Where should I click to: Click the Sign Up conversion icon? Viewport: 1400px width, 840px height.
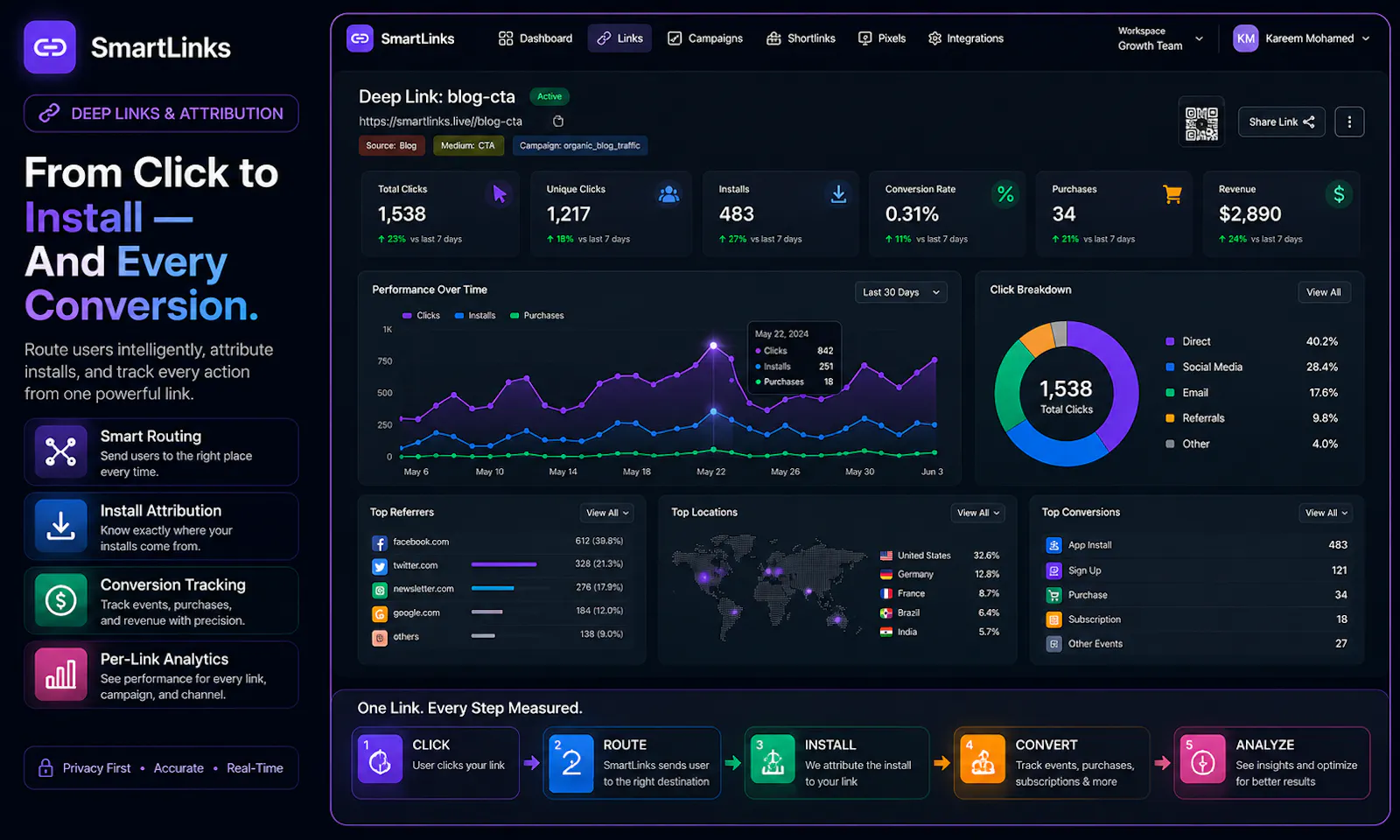point(1054,570)
